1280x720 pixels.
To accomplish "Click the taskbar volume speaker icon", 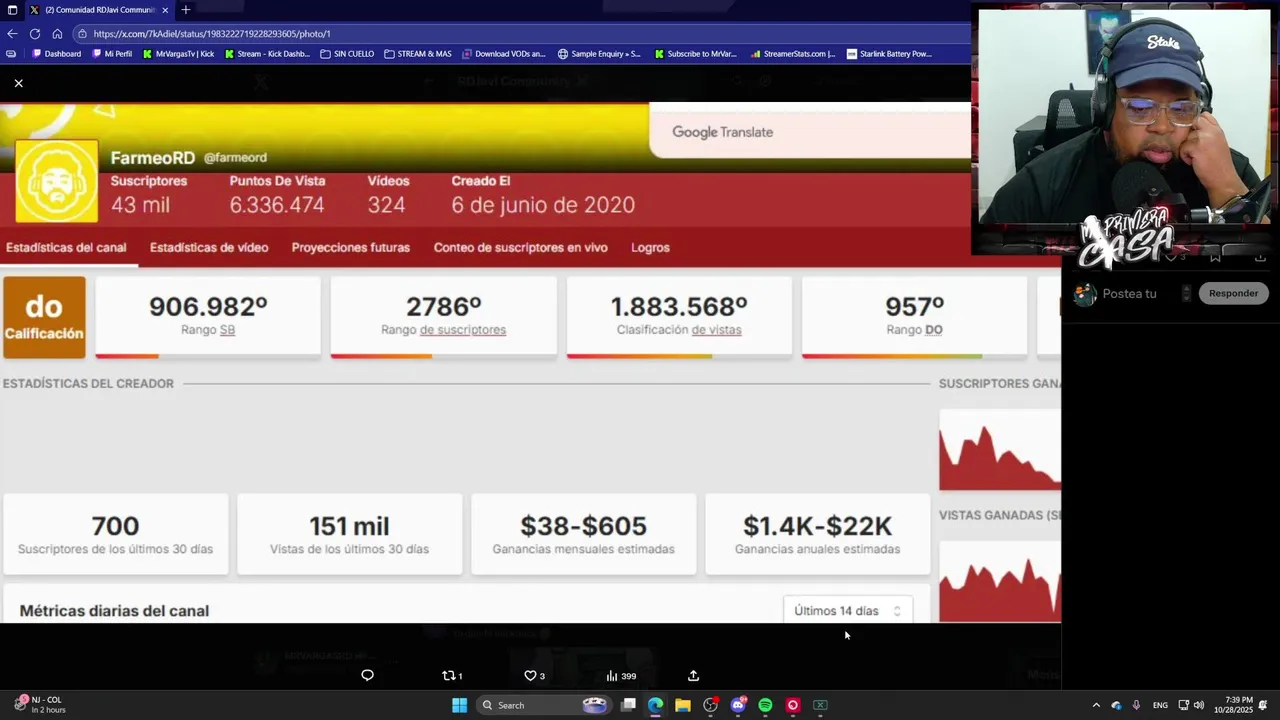I will pyautogui.click(x=1199, y=705).
